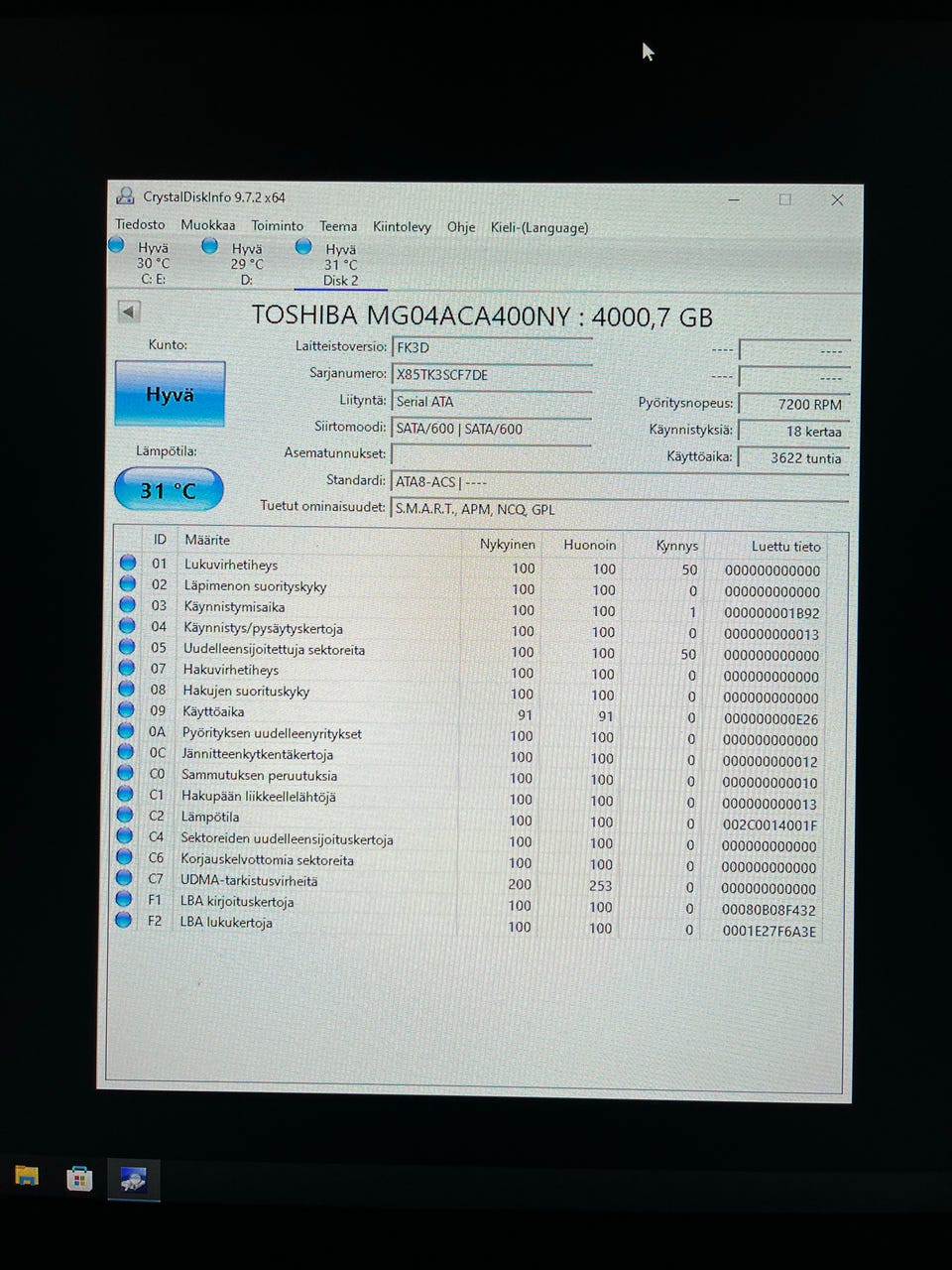Click the Käyttöaika field showing 3622 tuntia
The height and width of the screenshot is (1270, 952).
(x=794, y=457)
